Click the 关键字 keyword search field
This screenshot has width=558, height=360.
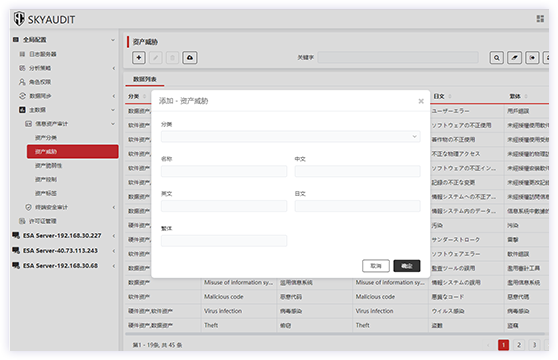(398, 57)
